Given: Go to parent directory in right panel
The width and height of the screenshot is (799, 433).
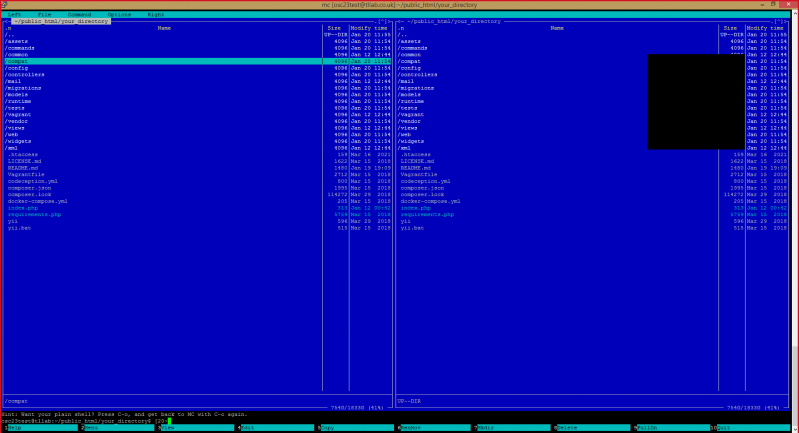Looking at the screenshot, I should point(402,34).
